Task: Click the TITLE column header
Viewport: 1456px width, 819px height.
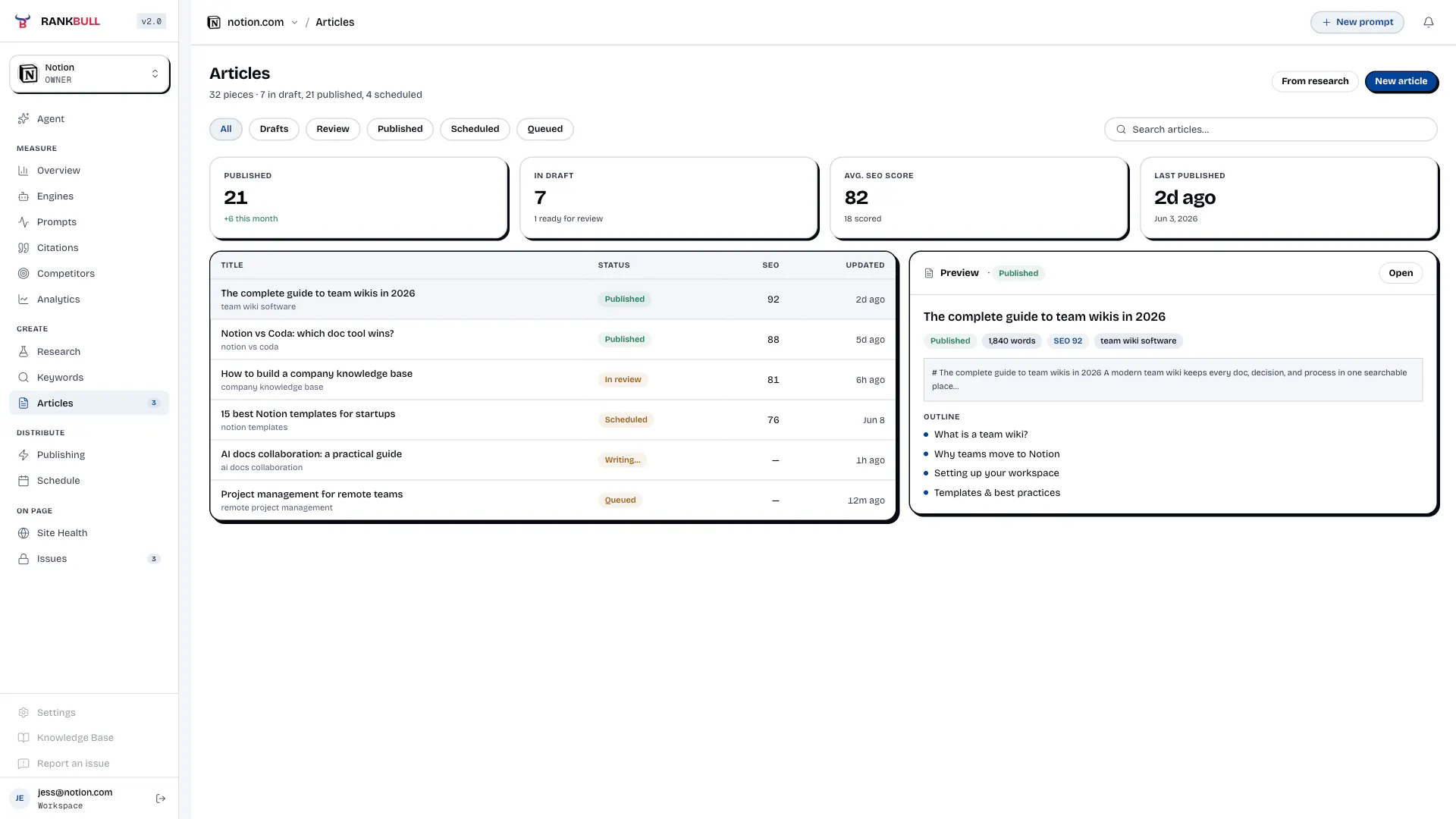Action: click(232, 265)
